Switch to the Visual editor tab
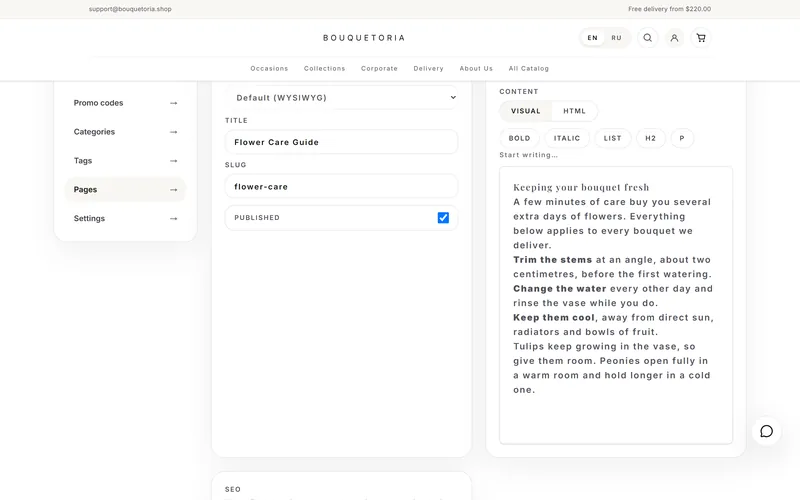The height and width of the screenshot is (500, 800). (x=526, y=111)
